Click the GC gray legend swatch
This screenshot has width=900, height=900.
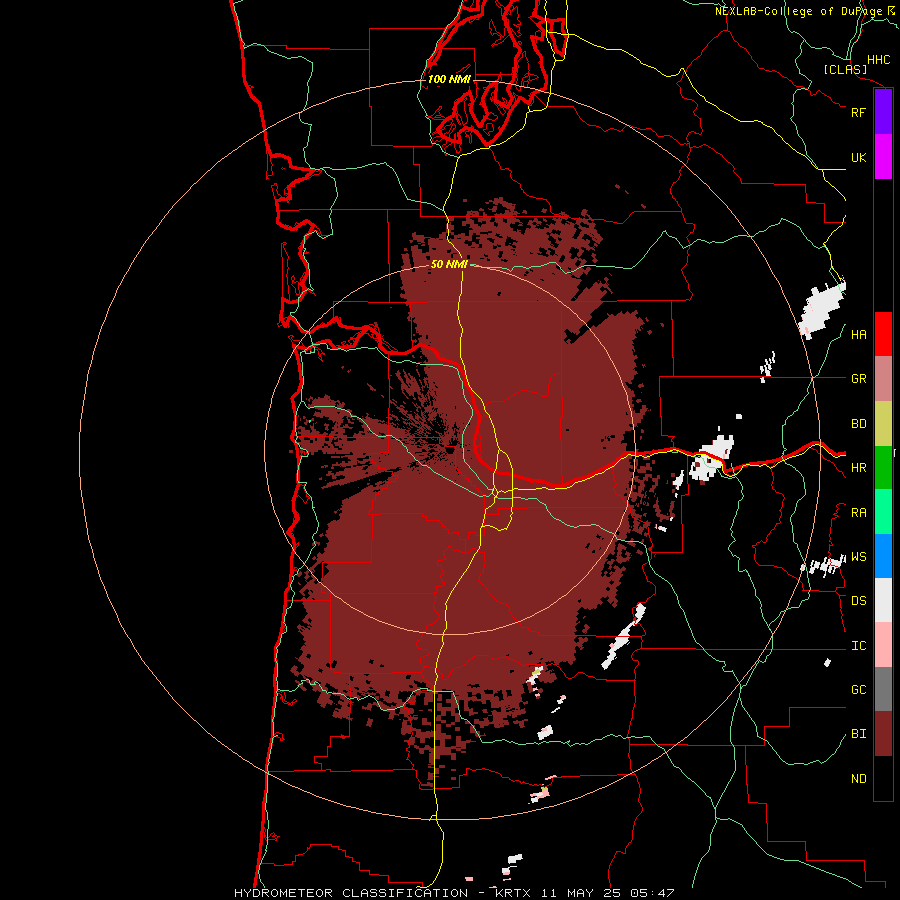[x=883, y=689]
